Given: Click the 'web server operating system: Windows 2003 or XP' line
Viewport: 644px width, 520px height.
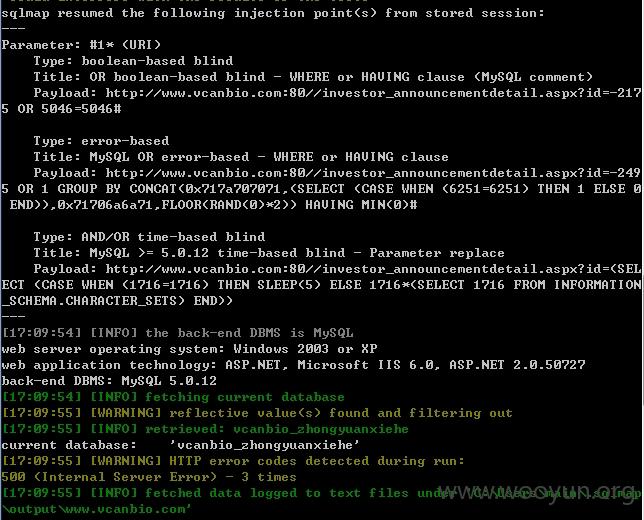Looking at the screenshot, I should [189, 349].
